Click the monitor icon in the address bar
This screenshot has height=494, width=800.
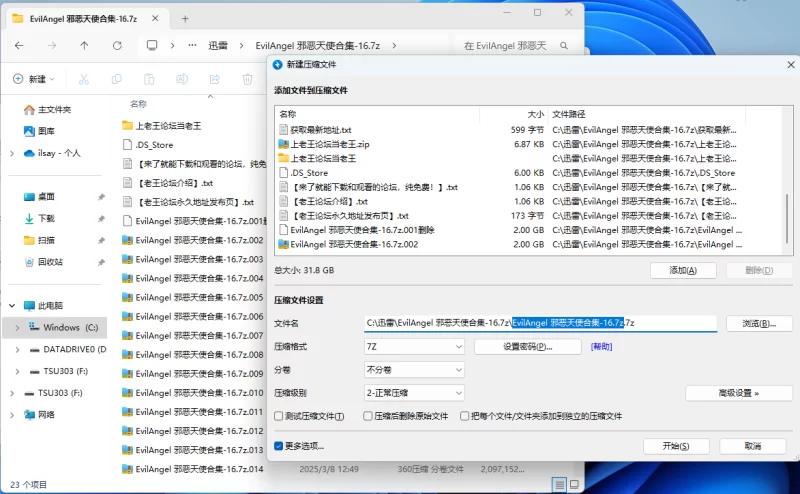pos(152,45)
